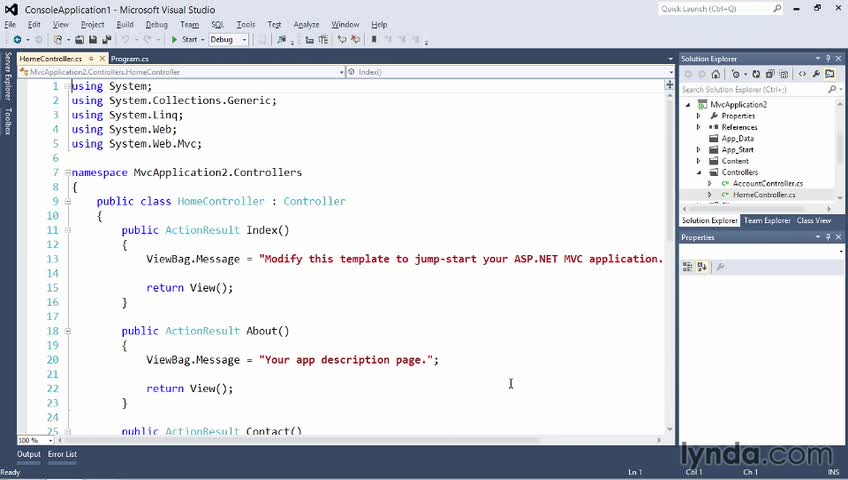Click the Comment out selected lines icon

point(342,39)
